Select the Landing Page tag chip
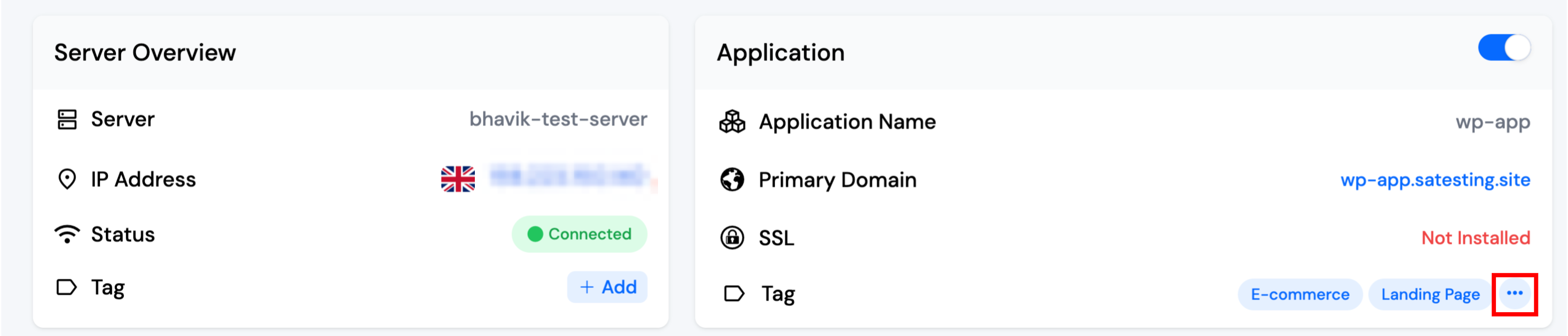 tap(1430, 295)
